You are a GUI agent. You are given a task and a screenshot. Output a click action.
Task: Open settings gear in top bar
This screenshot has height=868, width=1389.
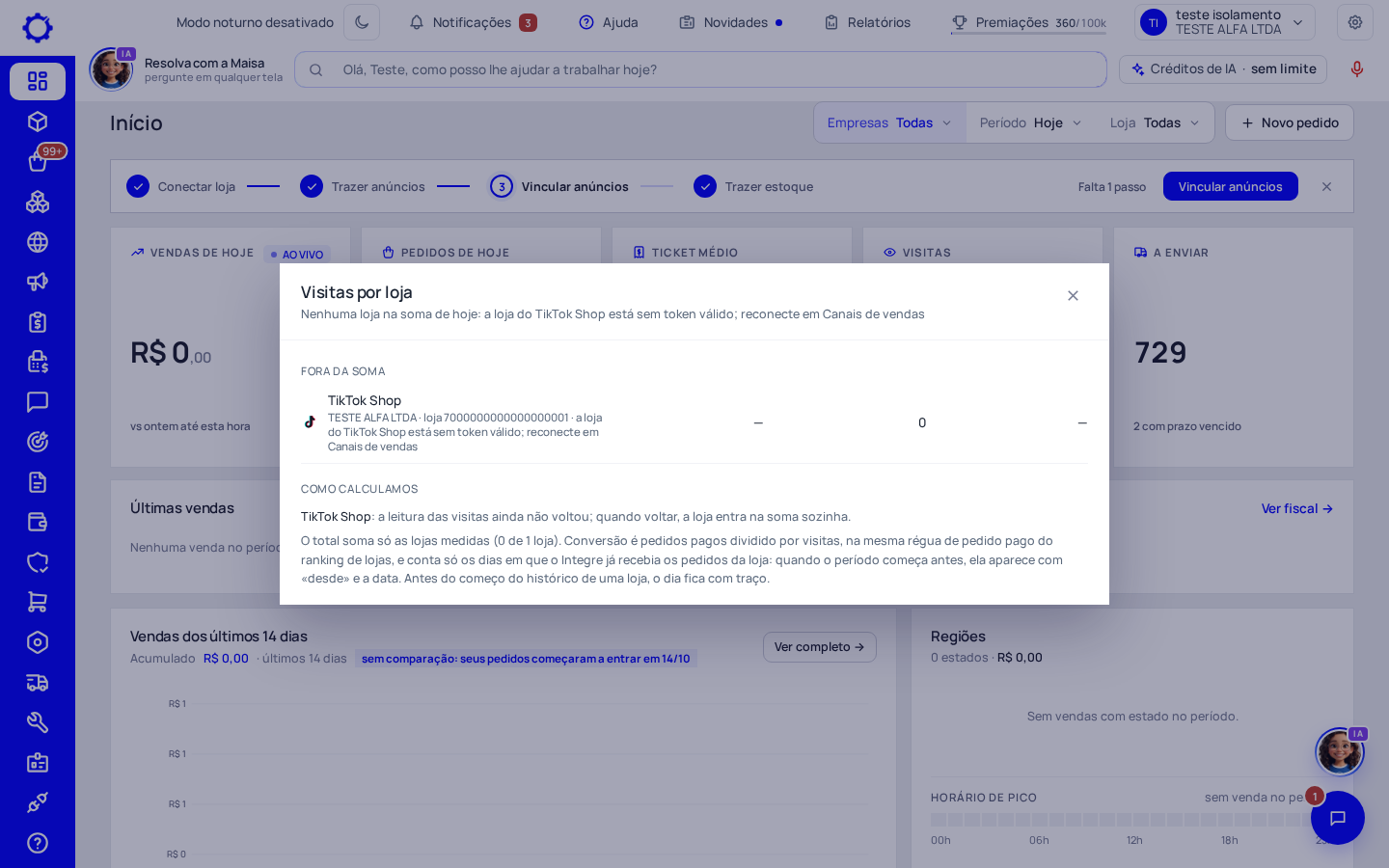[x=1355, y=22]
